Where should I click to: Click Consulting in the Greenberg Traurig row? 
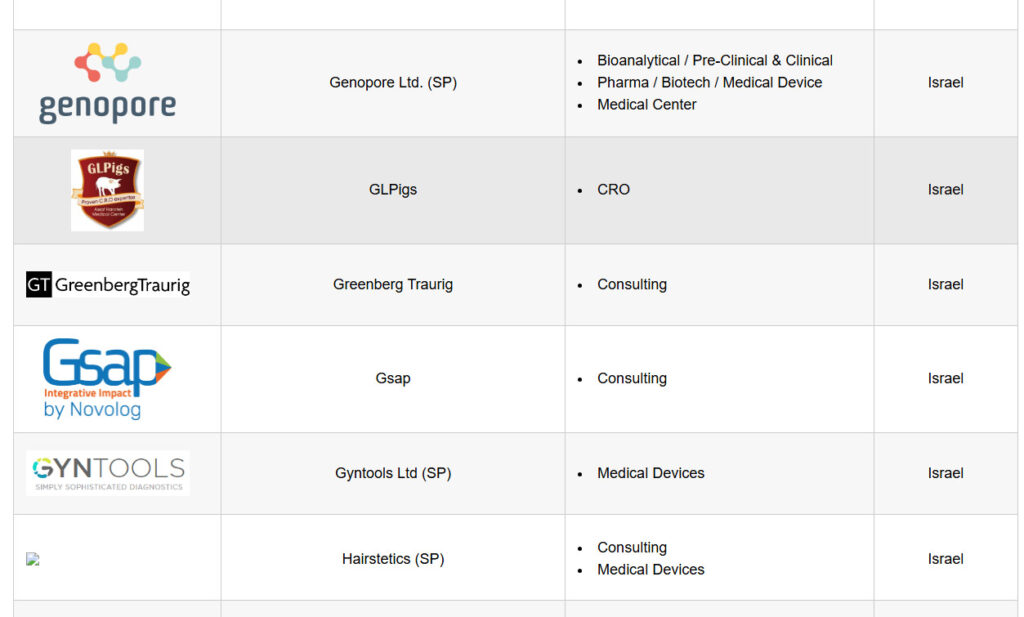pos(632,285)
